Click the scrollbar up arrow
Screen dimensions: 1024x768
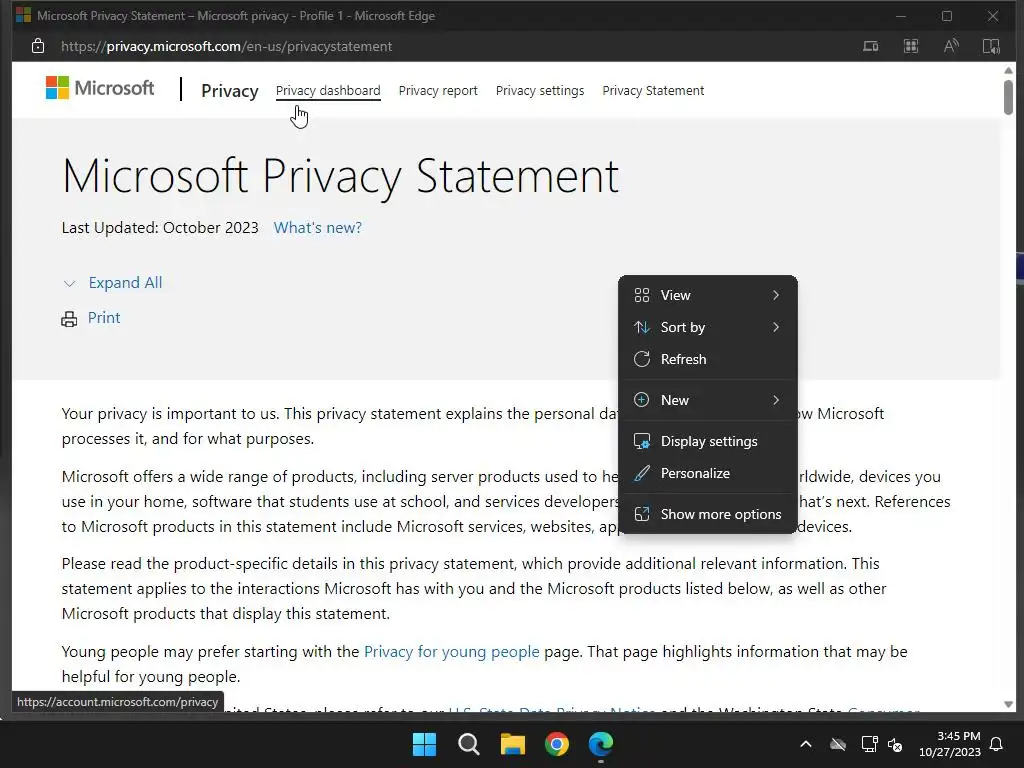(1008, 70)
